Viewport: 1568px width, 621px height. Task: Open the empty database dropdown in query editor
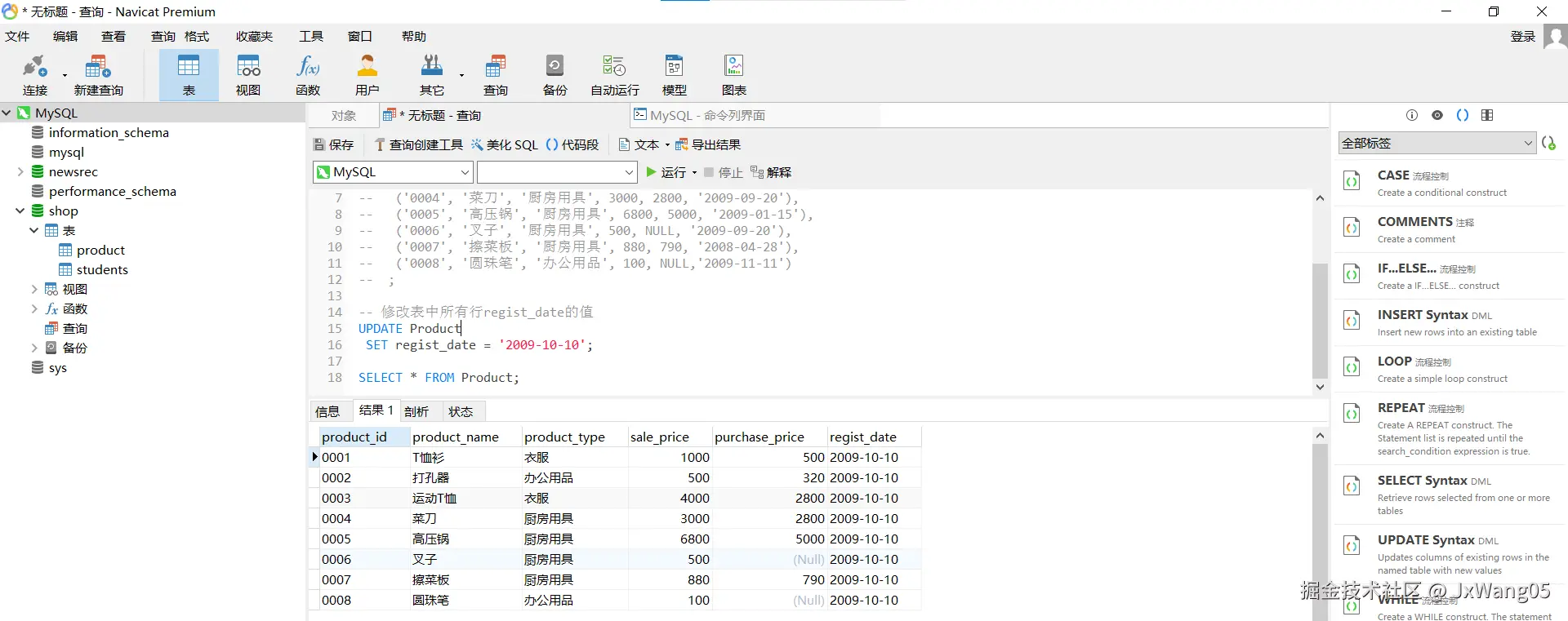coord(557,172)
